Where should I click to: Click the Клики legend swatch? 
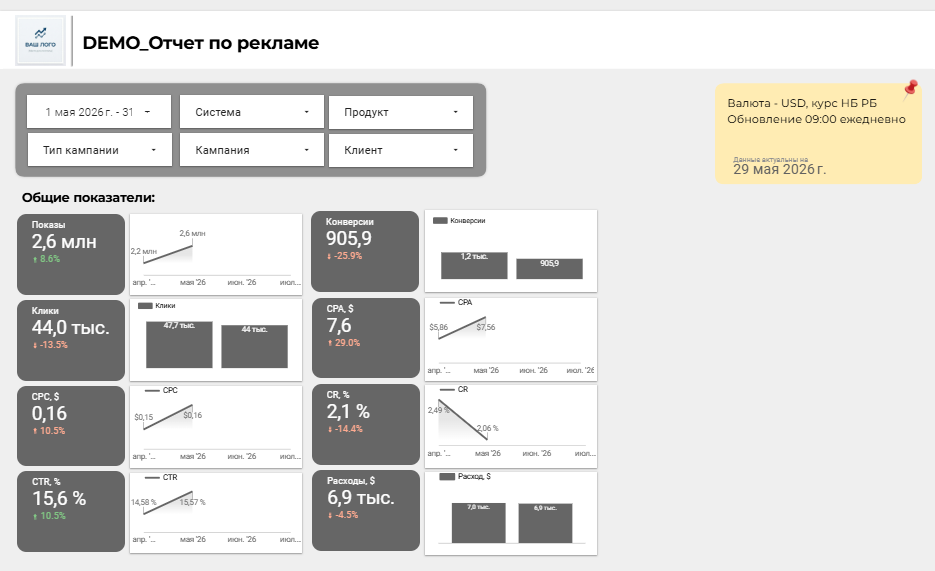pos(145,306)
